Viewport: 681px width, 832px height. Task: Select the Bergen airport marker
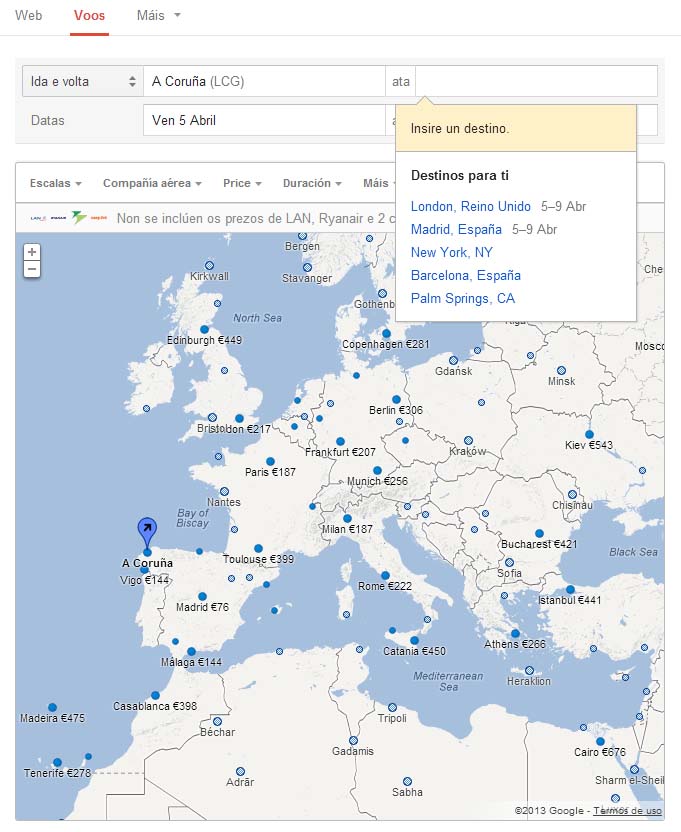pyautogui.click(x=303, y=236)
